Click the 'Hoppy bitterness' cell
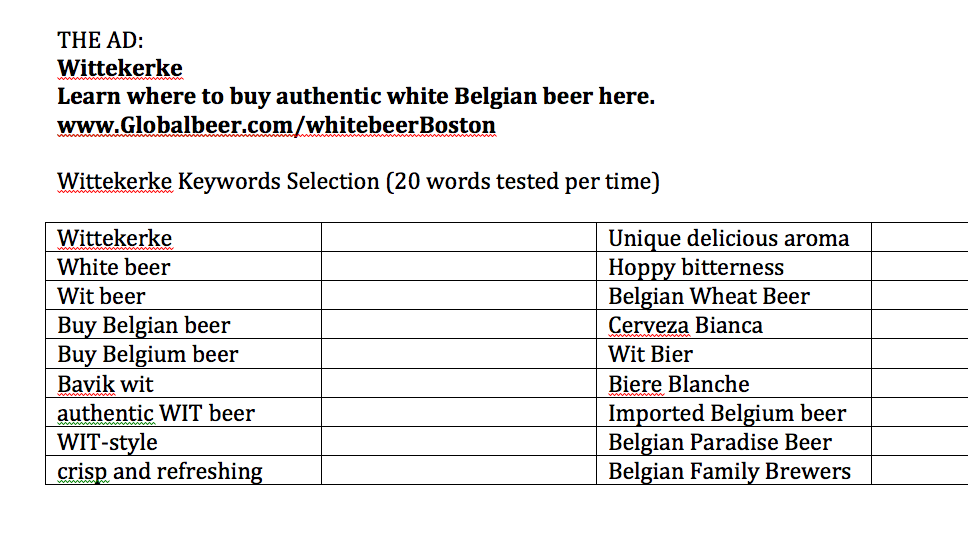Image resolution: width=968 pixels, height=537 pixels. (x=734, y=267)
